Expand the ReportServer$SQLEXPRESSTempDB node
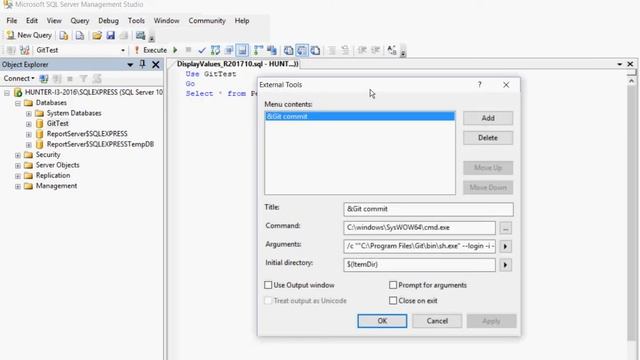 29,145
